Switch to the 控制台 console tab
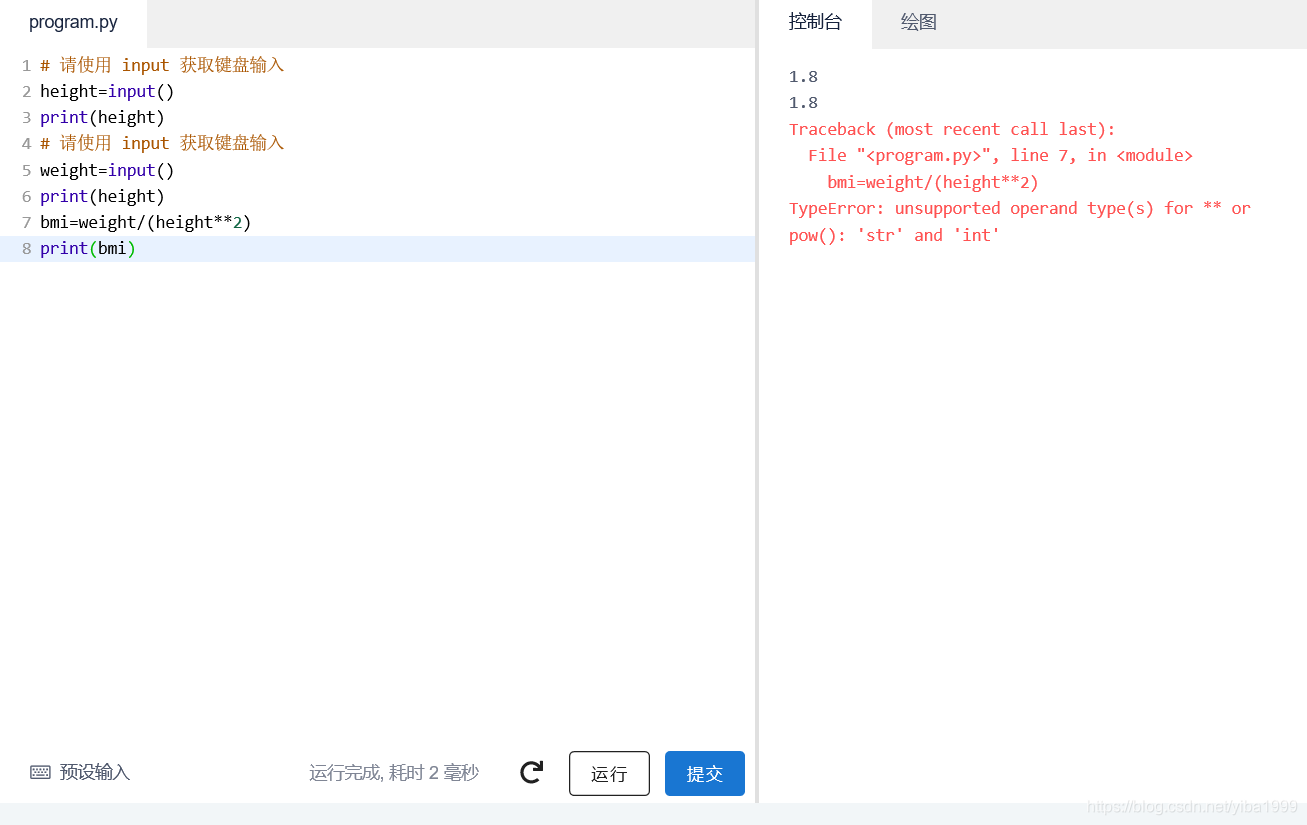Screen dimensions: 1307x825 click(815, 22)
